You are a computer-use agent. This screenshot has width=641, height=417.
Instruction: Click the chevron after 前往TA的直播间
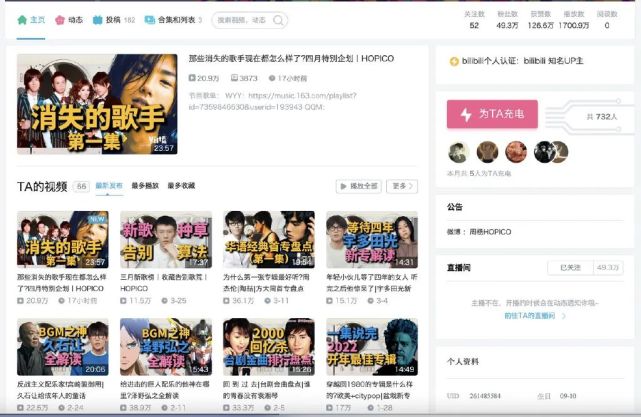click(563, 316)
